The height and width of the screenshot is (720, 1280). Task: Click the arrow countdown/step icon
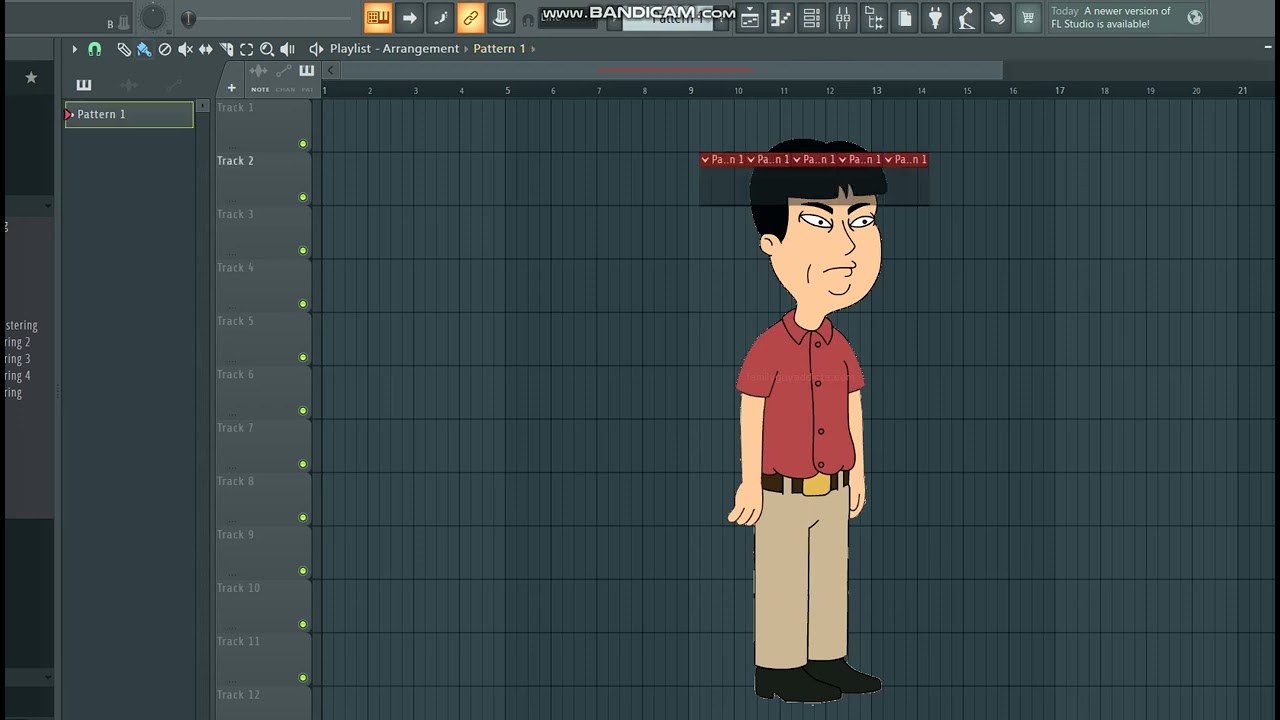(409, 17)
